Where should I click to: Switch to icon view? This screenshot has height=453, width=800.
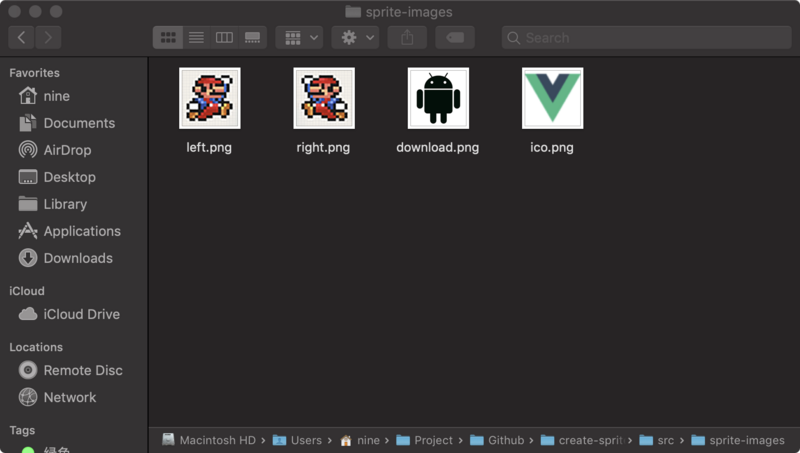[168, 37]
